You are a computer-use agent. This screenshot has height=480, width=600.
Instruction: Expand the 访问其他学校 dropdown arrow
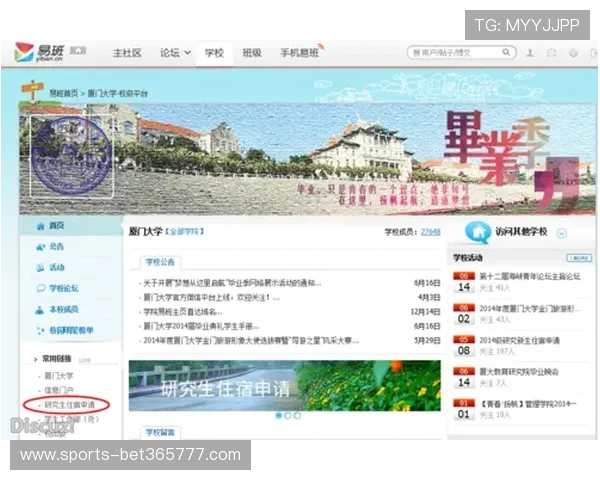(561, 233)
